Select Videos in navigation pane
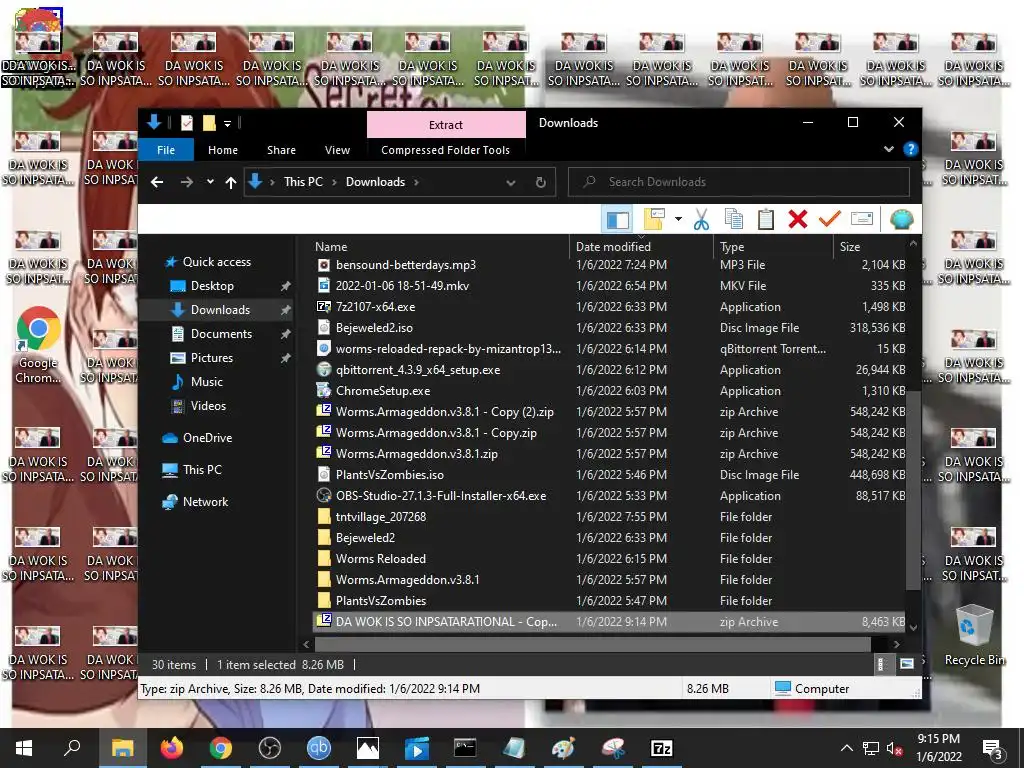1024x768 pixels. [208, 406]
